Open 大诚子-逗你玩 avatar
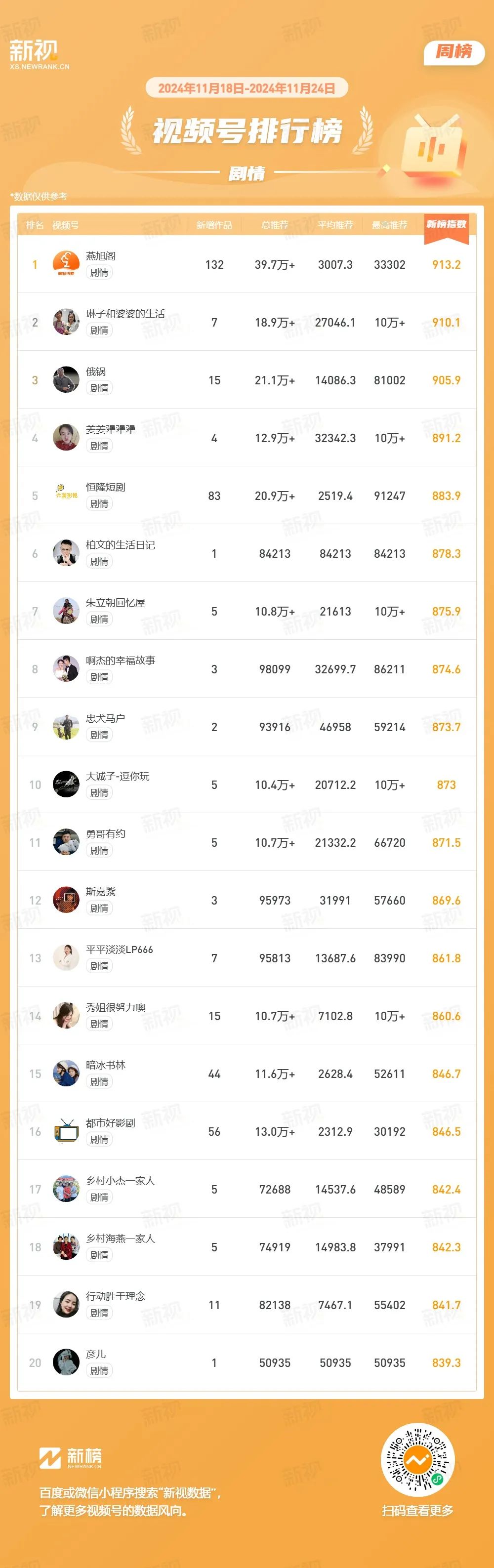The image size is (494, 1568). click(66, 784)
